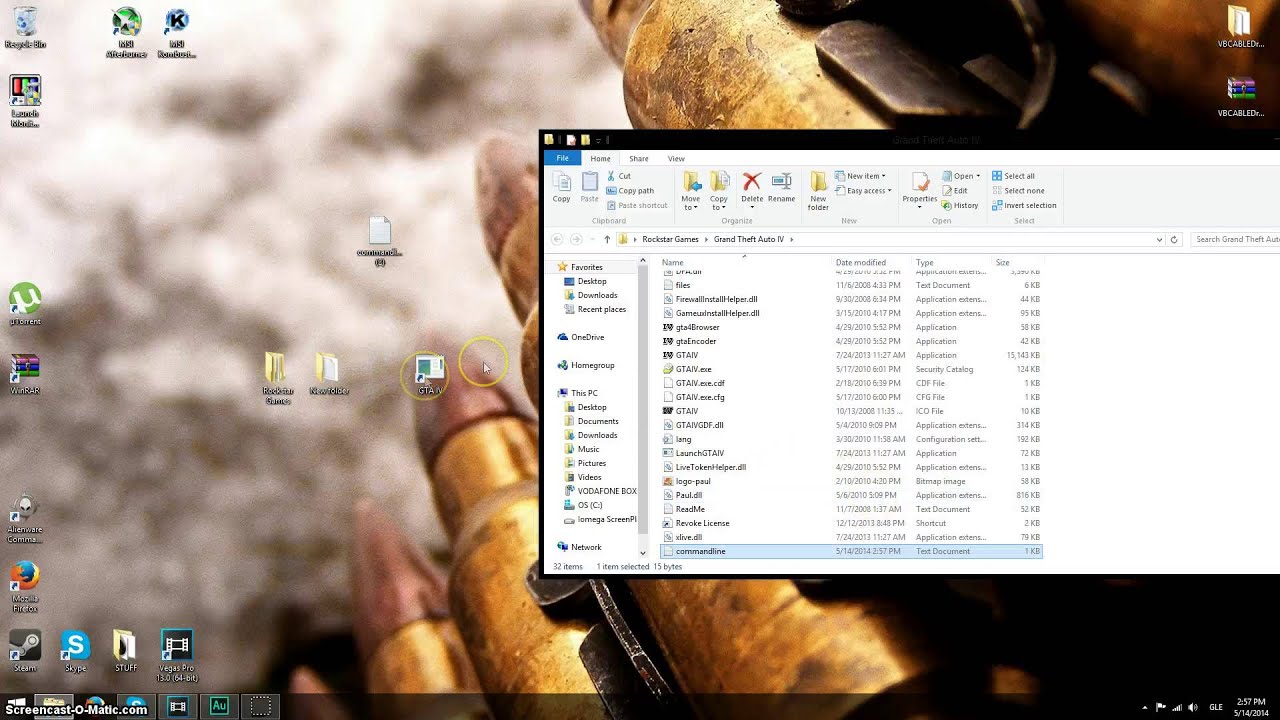Image resolution: width=1280 pixels, height=720 pixels.
Task: Expand the address bar history dropdown
Action: coord(1159,239)
